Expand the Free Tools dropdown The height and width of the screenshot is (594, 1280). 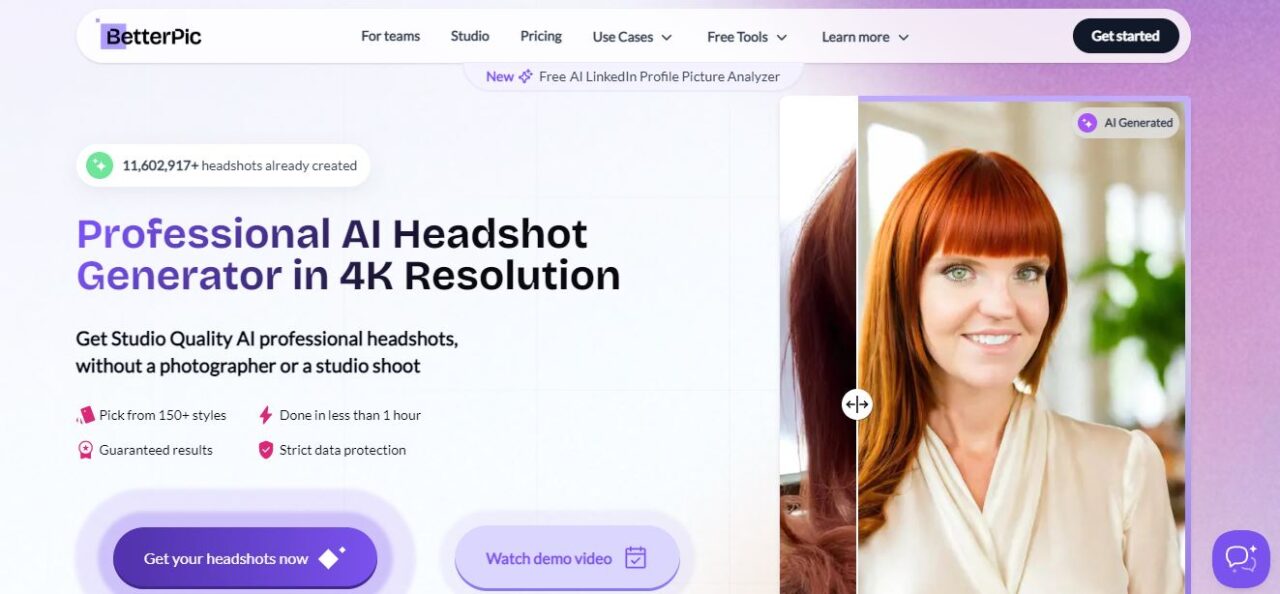[x=747, y=37]
